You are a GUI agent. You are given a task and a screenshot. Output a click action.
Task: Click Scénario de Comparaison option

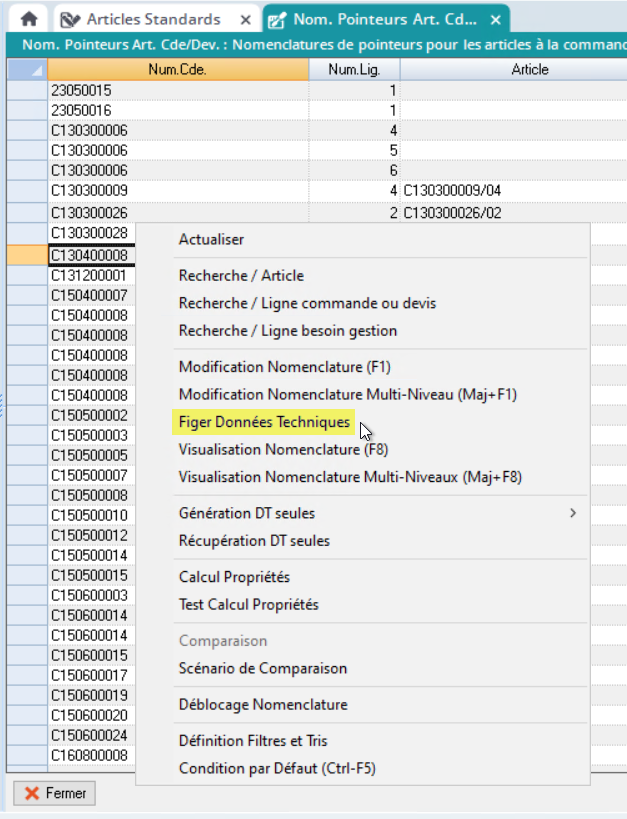pyautogui.click(x=263, y=668)
